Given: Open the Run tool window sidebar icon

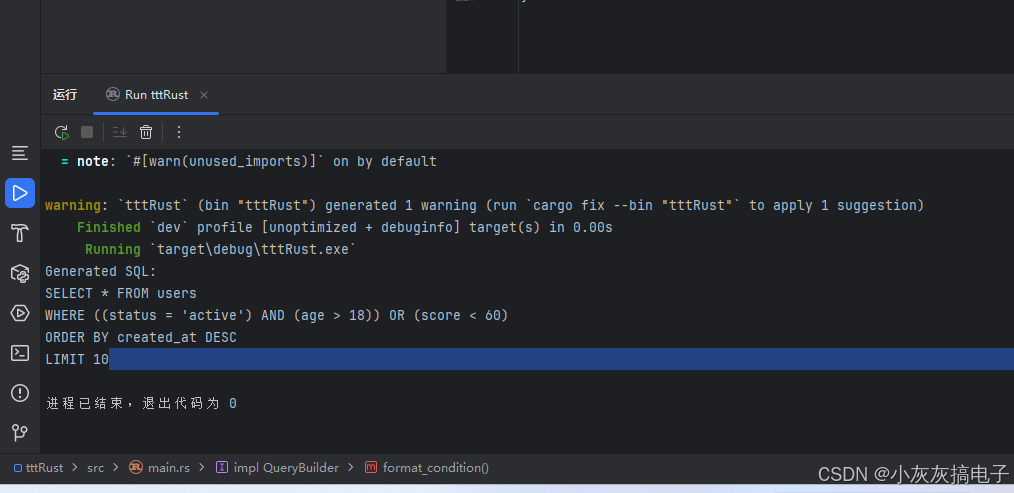Looking at the screenshot, I should pos(20,193).
